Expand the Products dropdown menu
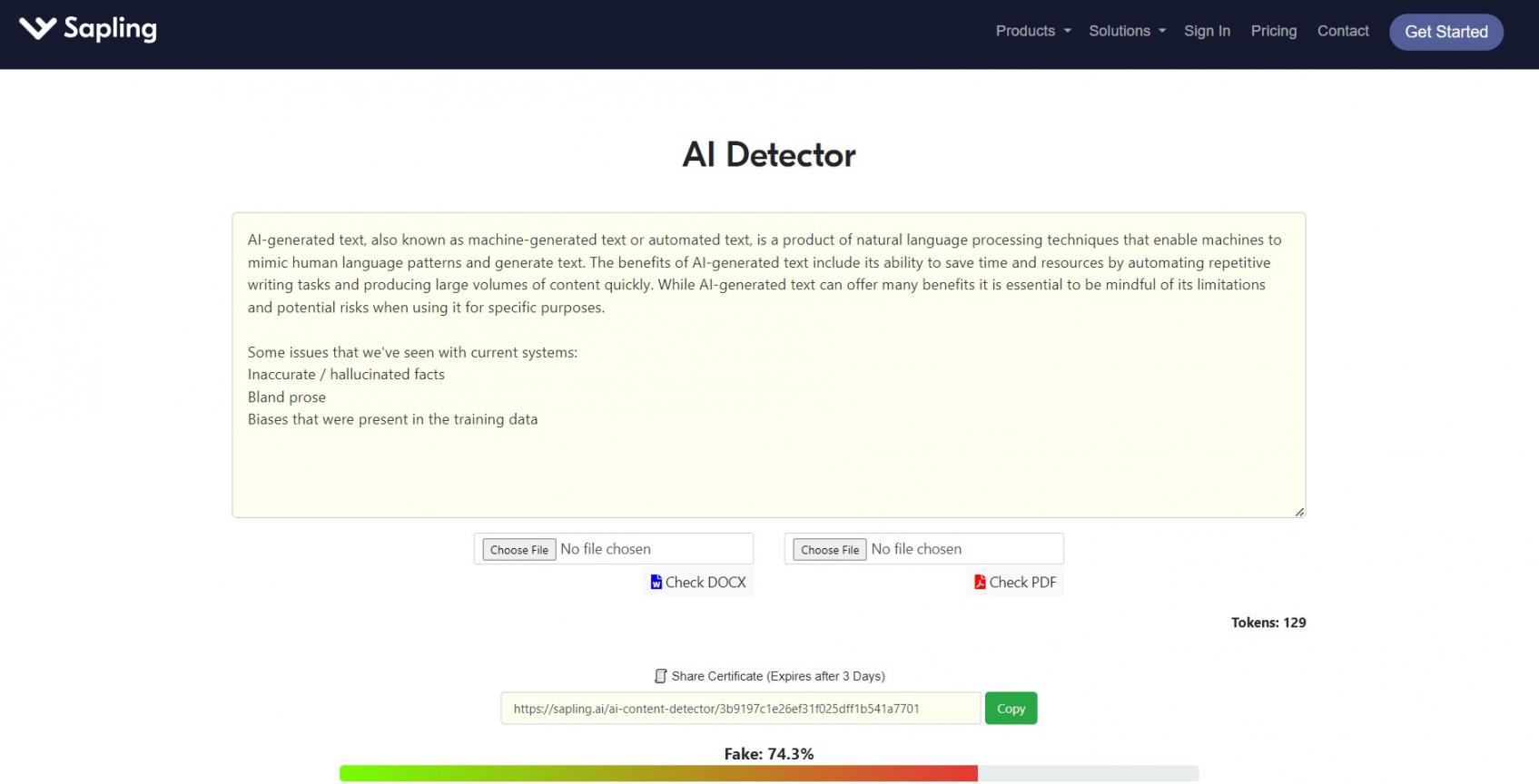Screen dimensions: 1539x784 point(1032,31)
